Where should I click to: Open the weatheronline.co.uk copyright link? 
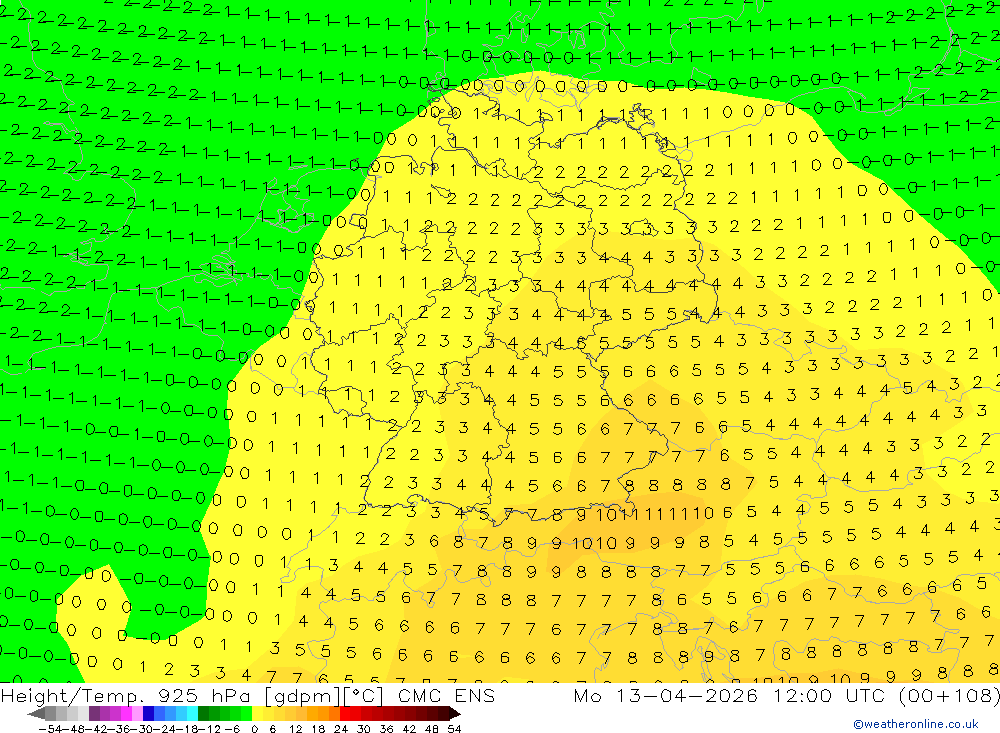click(x=916, y=724)
